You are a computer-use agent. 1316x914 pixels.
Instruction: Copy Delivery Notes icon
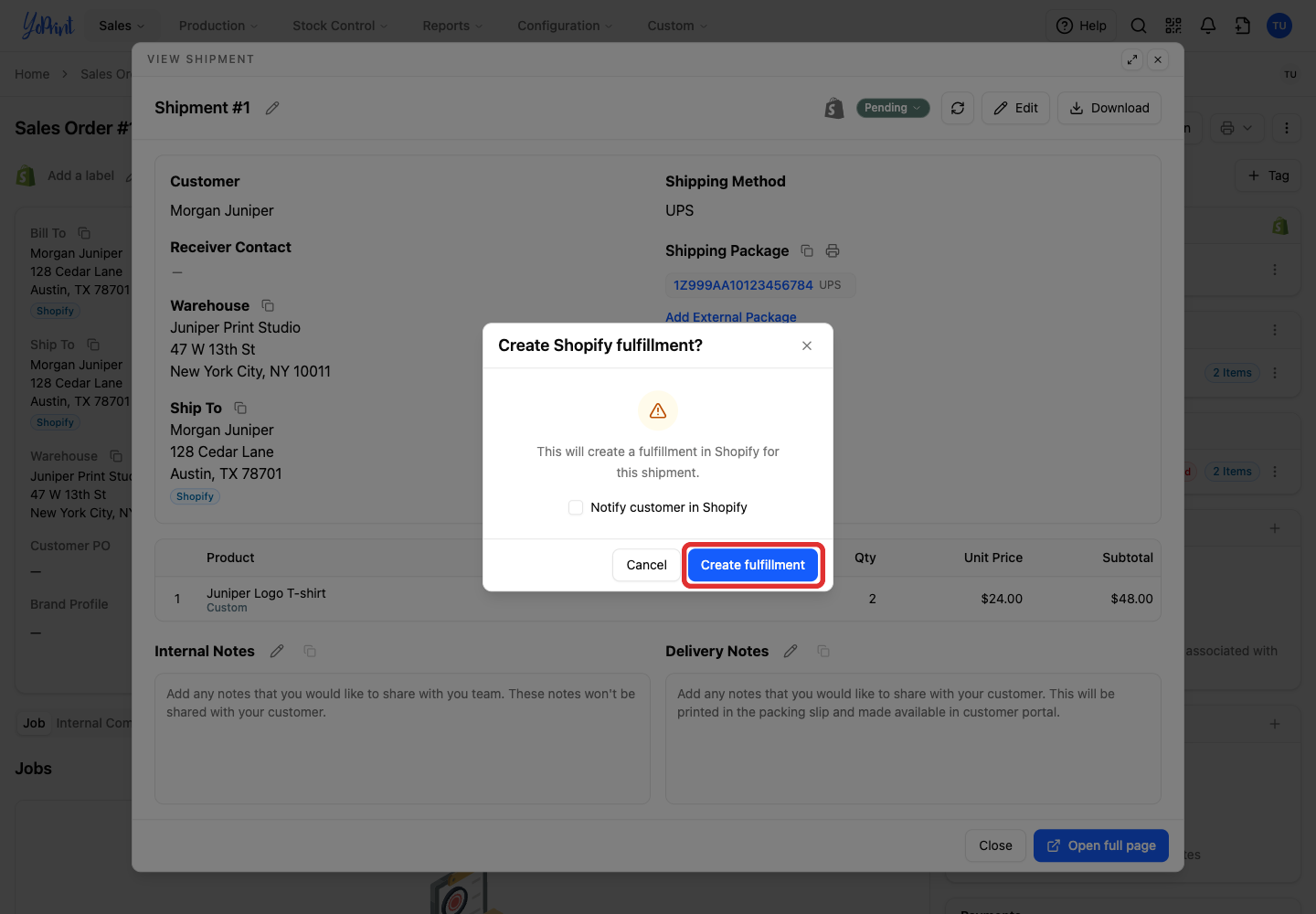823,651
